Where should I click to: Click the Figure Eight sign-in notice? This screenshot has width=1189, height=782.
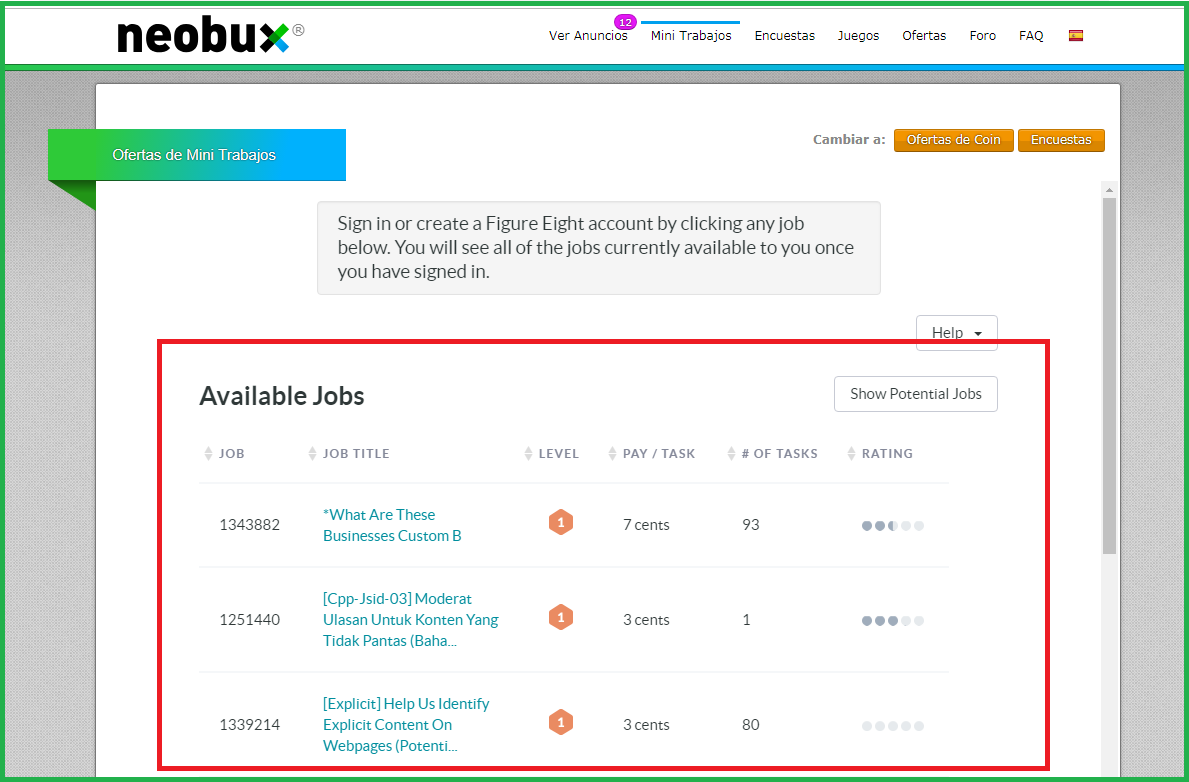click(598, 247)
